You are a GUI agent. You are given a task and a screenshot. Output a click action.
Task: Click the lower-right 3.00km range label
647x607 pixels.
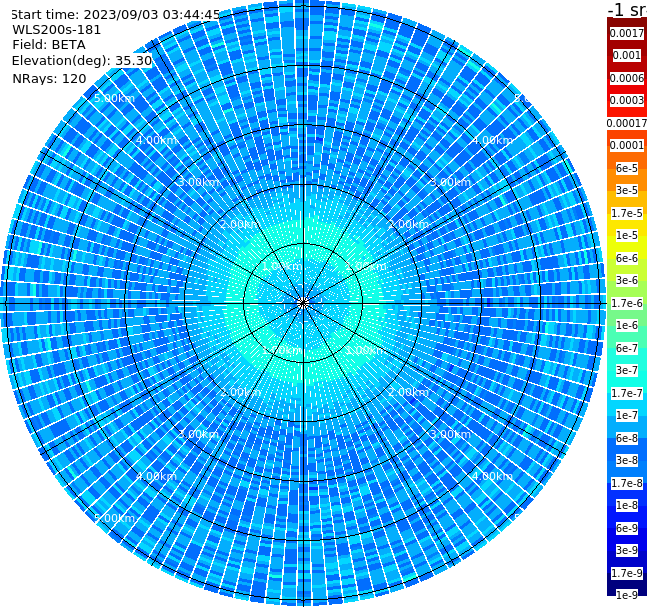click(450, 434)
